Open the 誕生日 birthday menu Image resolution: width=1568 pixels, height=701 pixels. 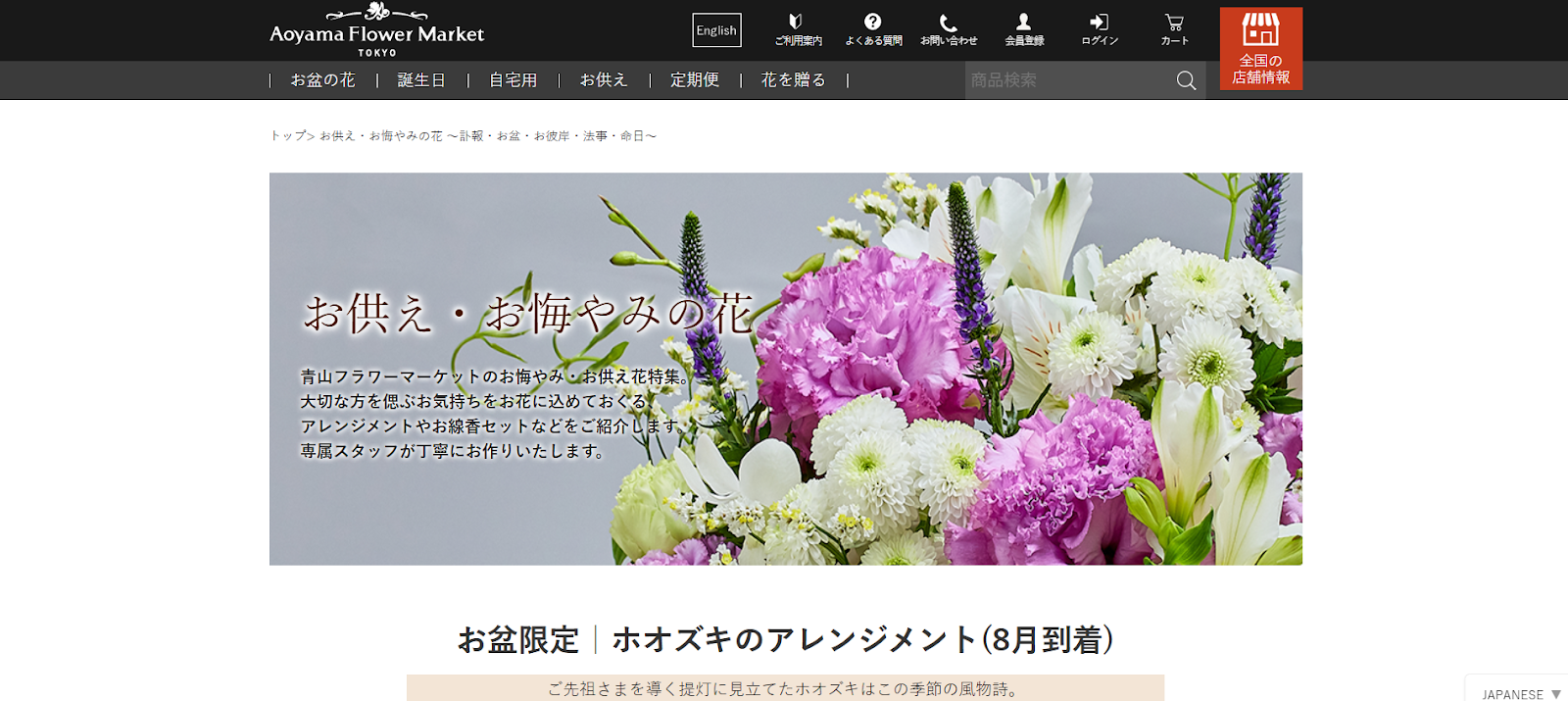point(421,80)
